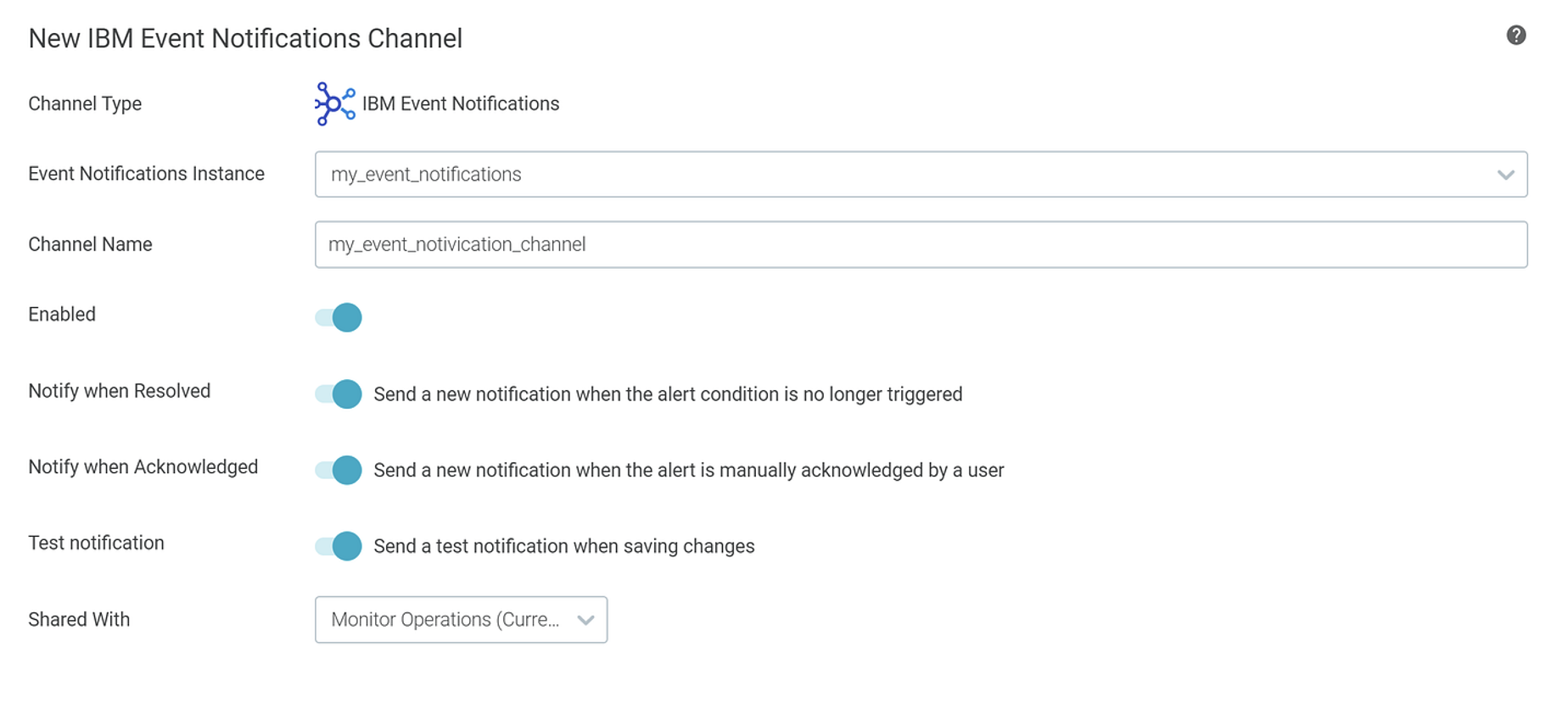1568x714 pixels.
Task: Disable the Enabled switch
Action: pos(337,317)
